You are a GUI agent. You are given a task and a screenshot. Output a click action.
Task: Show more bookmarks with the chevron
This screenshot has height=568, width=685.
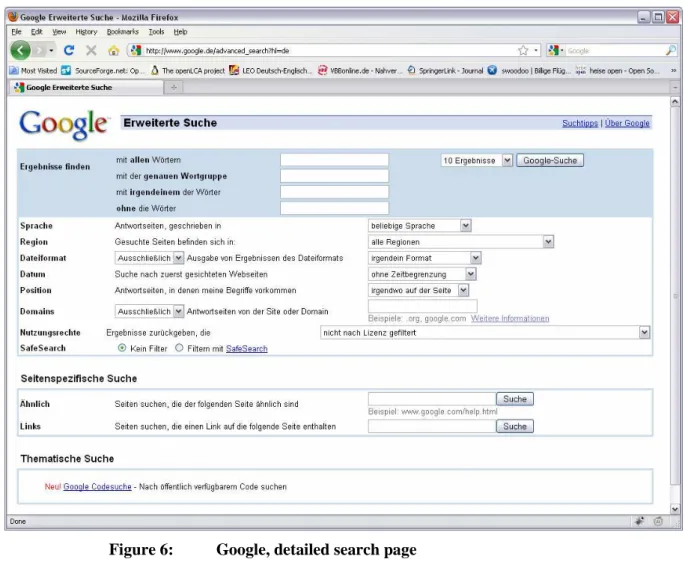click(674, 70)
